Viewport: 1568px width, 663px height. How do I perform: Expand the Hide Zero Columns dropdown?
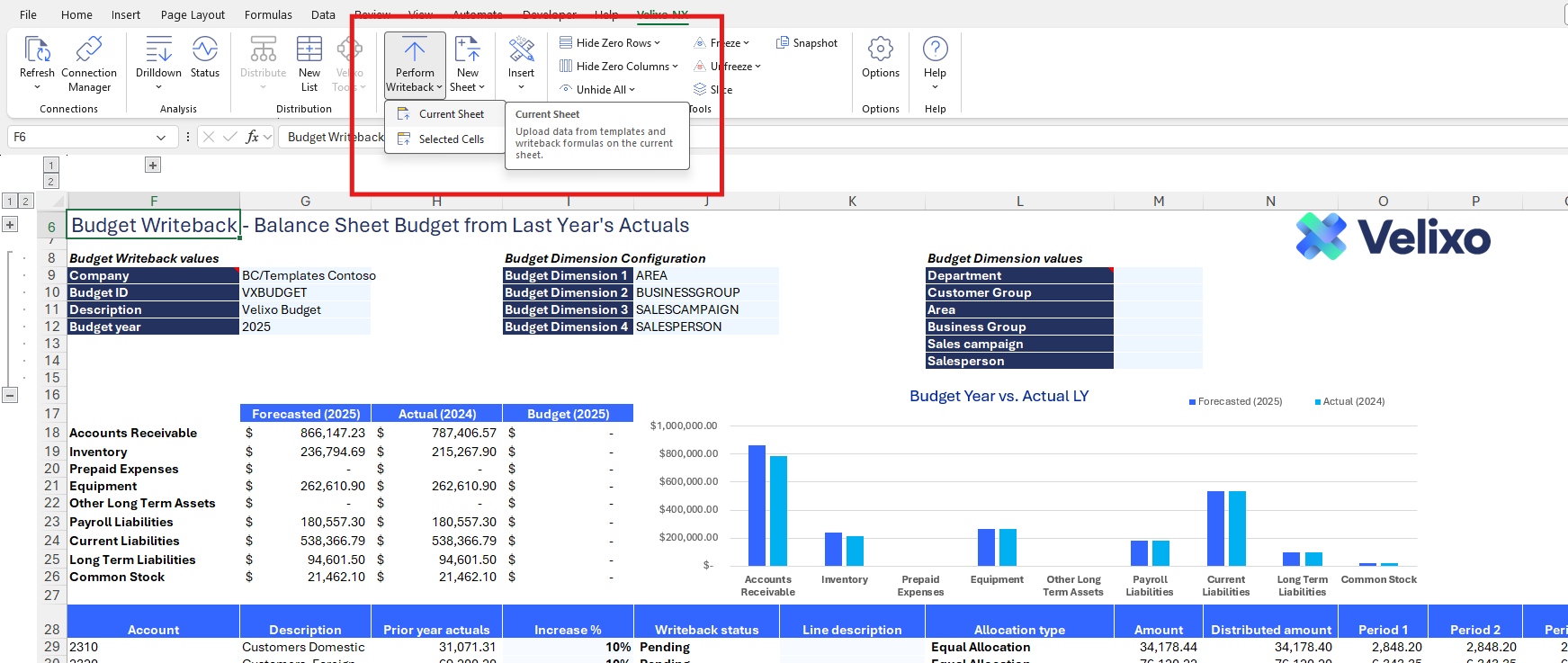click(x=675, y=67)
